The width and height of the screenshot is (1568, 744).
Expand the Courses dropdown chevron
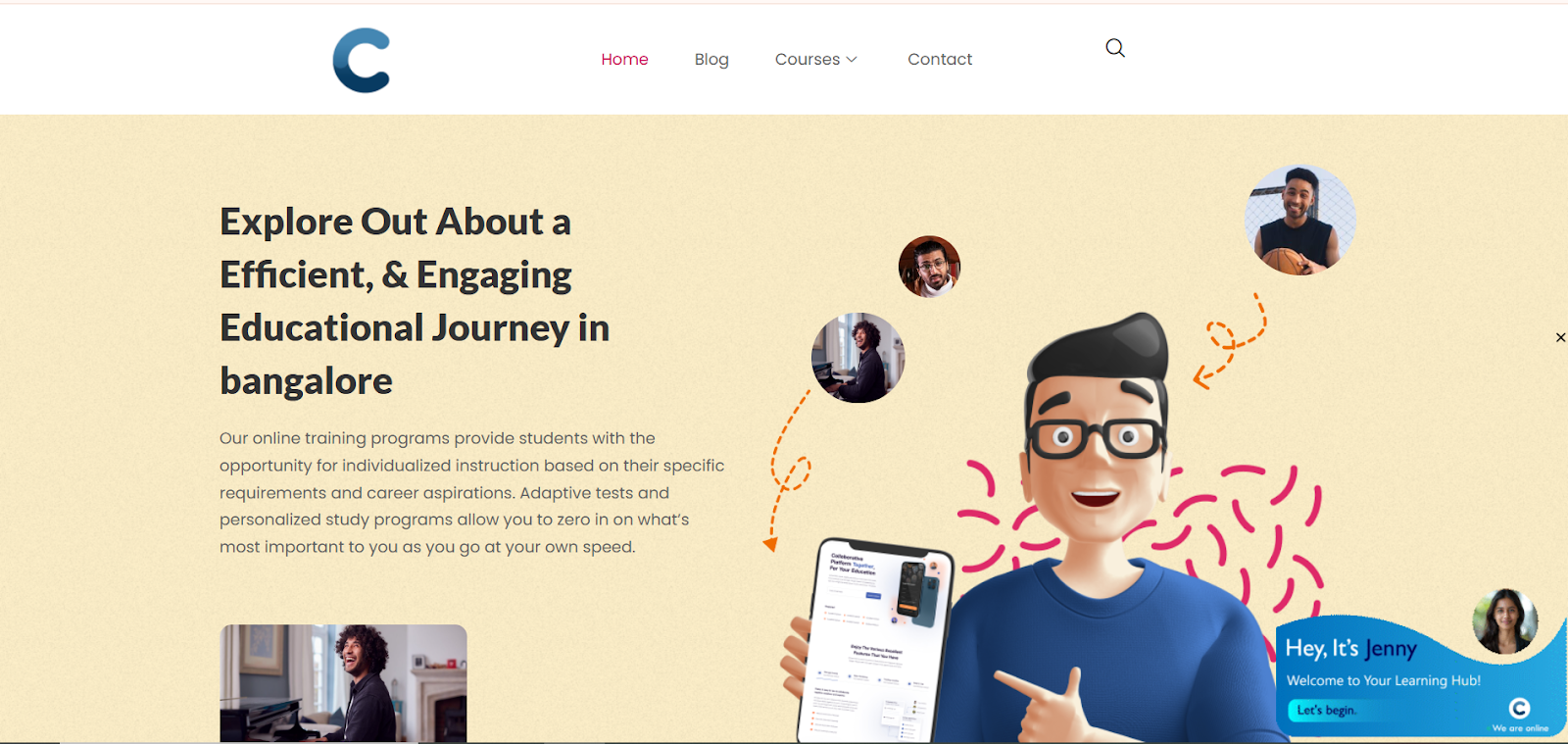[x=852, y=60]
